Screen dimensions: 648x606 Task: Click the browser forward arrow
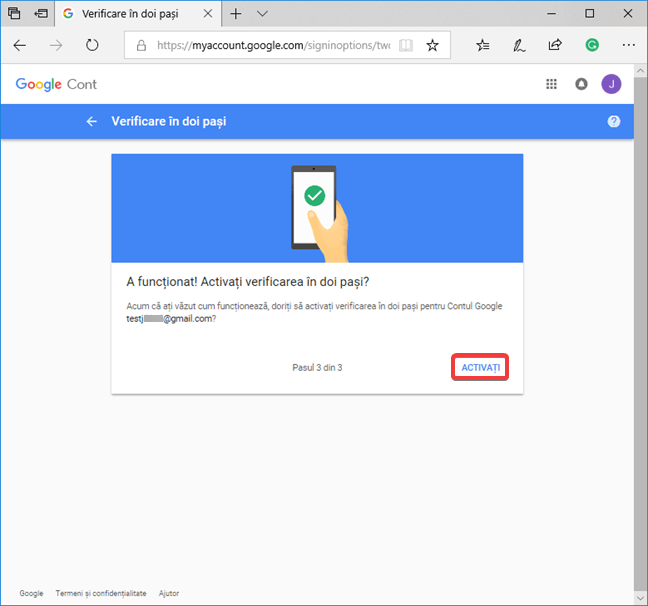(56, 45)
